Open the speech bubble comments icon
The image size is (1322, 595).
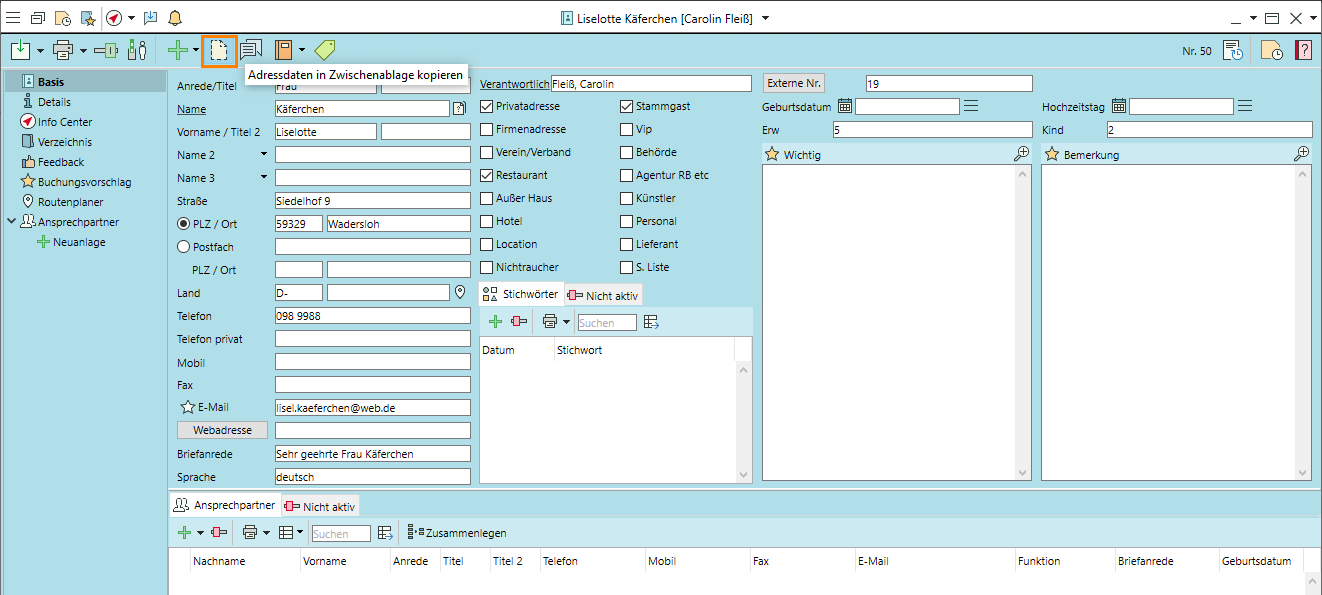tap(251, 50)
